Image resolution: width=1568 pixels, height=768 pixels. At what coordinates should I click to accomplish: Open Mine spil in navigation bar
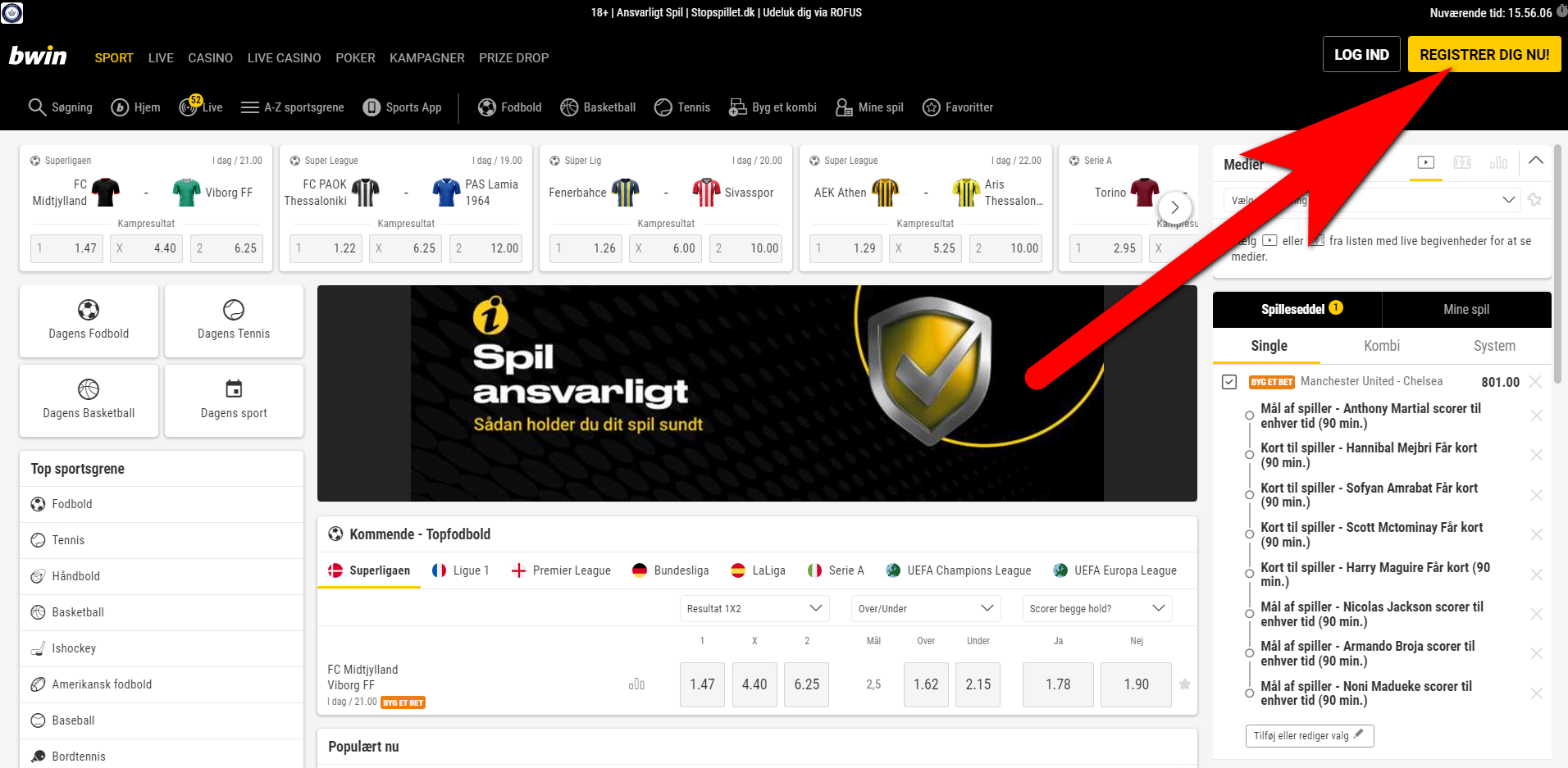869,107
